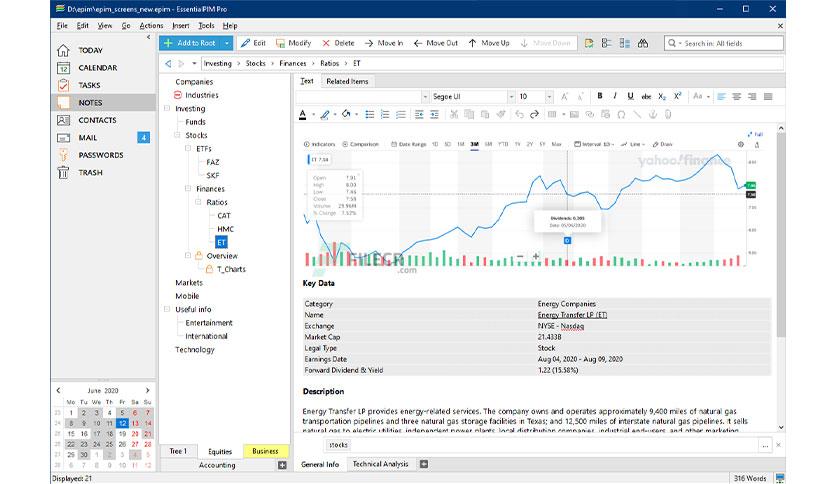Open the Trash module icon
The height and width of the screenshot is (484, 836).
coord(63,173)
